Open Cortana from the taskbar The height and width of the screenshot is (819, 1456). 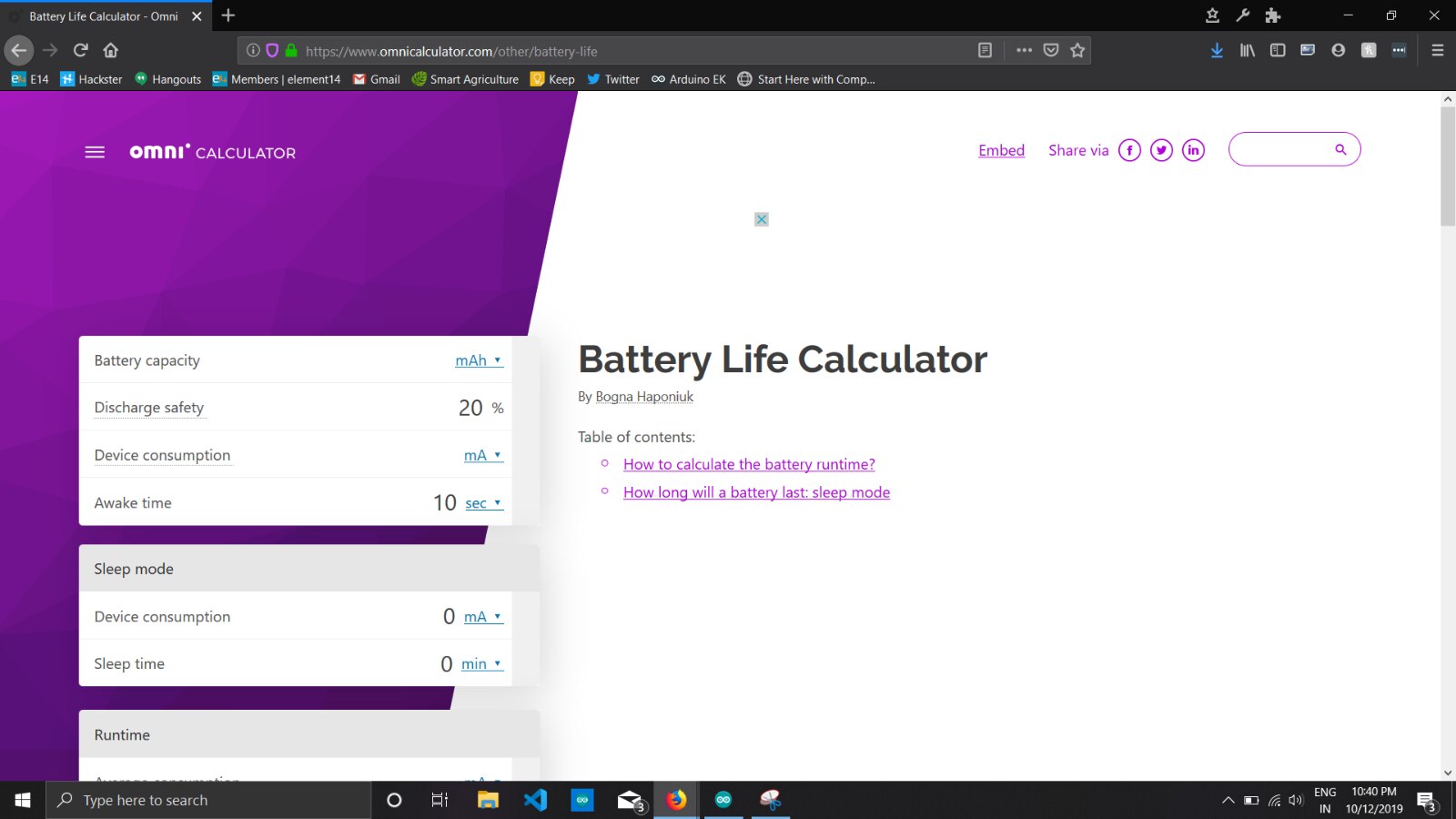[394, 800]
